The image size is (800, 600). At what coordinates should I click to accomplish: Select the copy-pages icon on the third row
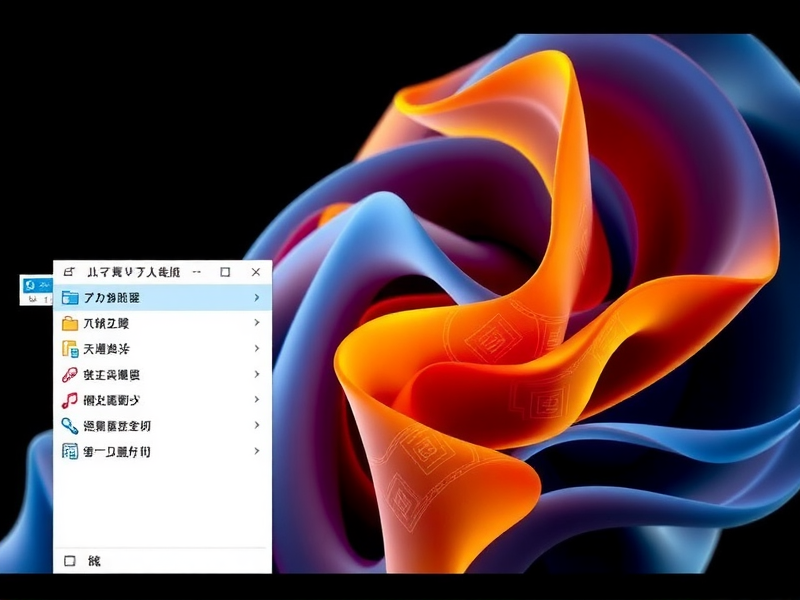68,349
